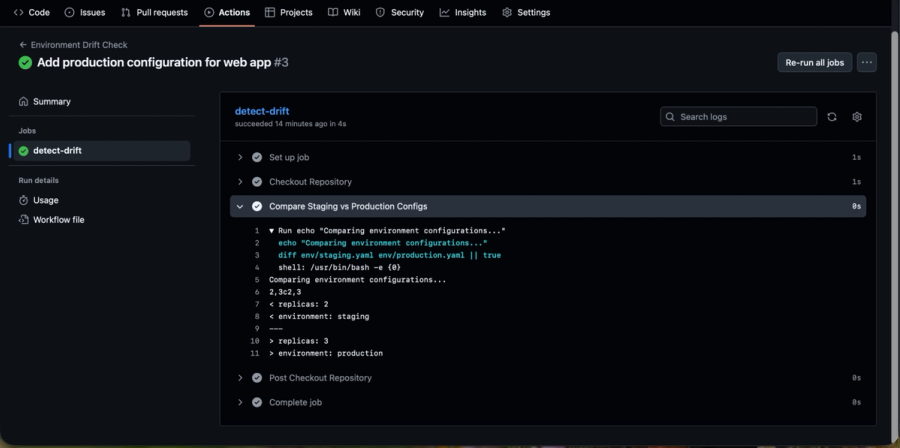Image resolution: width=900 pixels, height=448 pixels.
Task: Click log line "2,3c2,3"
Action: pyautogui.click(x=285, y=292)
